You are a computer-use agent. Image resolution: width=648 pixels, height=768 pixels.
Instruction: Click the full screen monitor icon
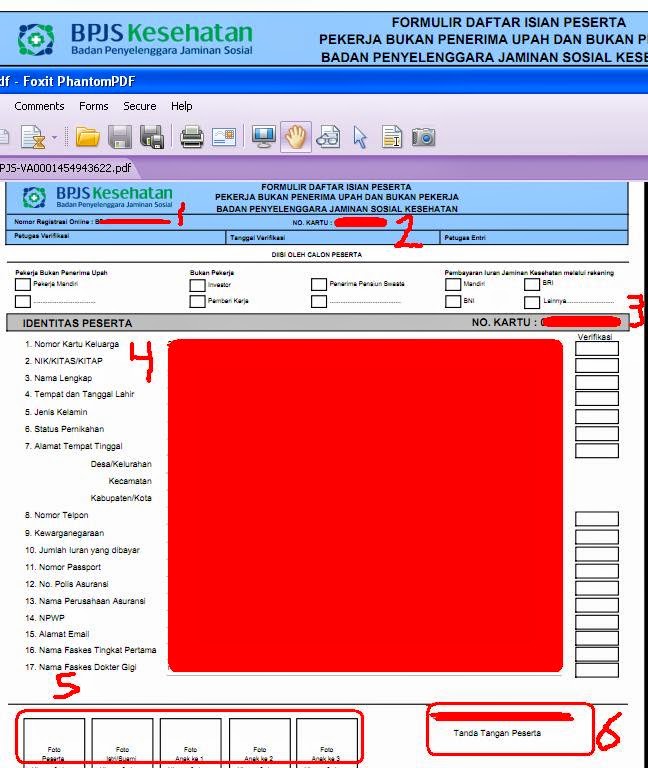pos(264,137)
